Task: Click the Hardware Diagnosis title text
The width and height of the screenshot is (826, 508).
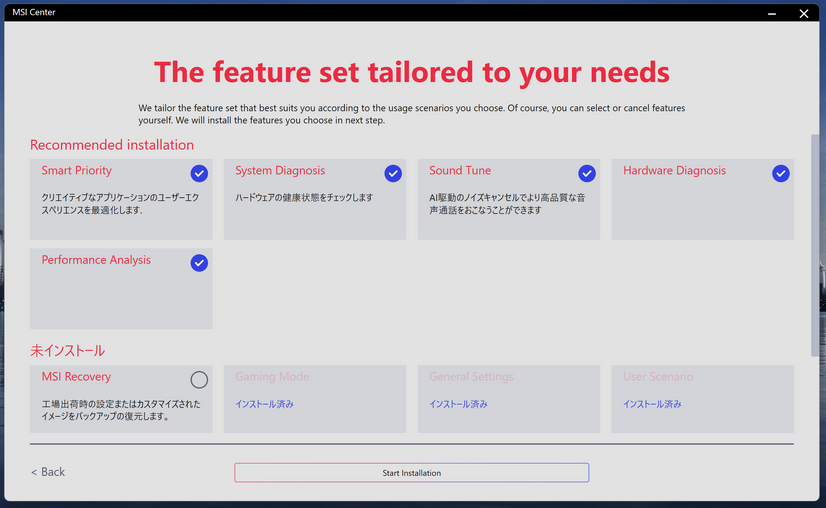Action: pos(674,171)
